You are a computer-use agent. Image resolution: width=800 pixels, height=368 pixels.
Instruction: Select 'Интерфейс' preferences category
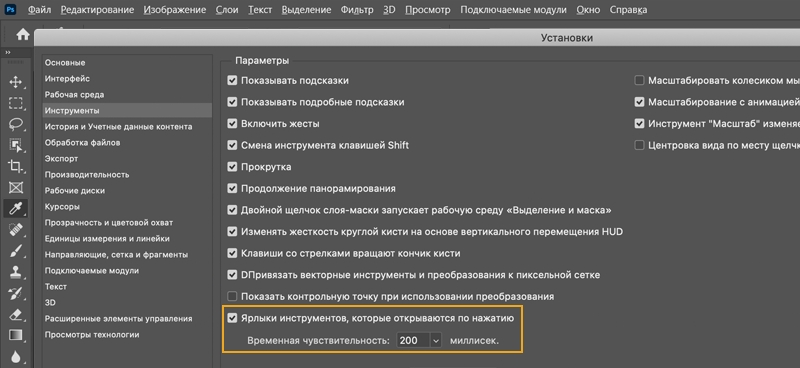click(x=127, y=79)
